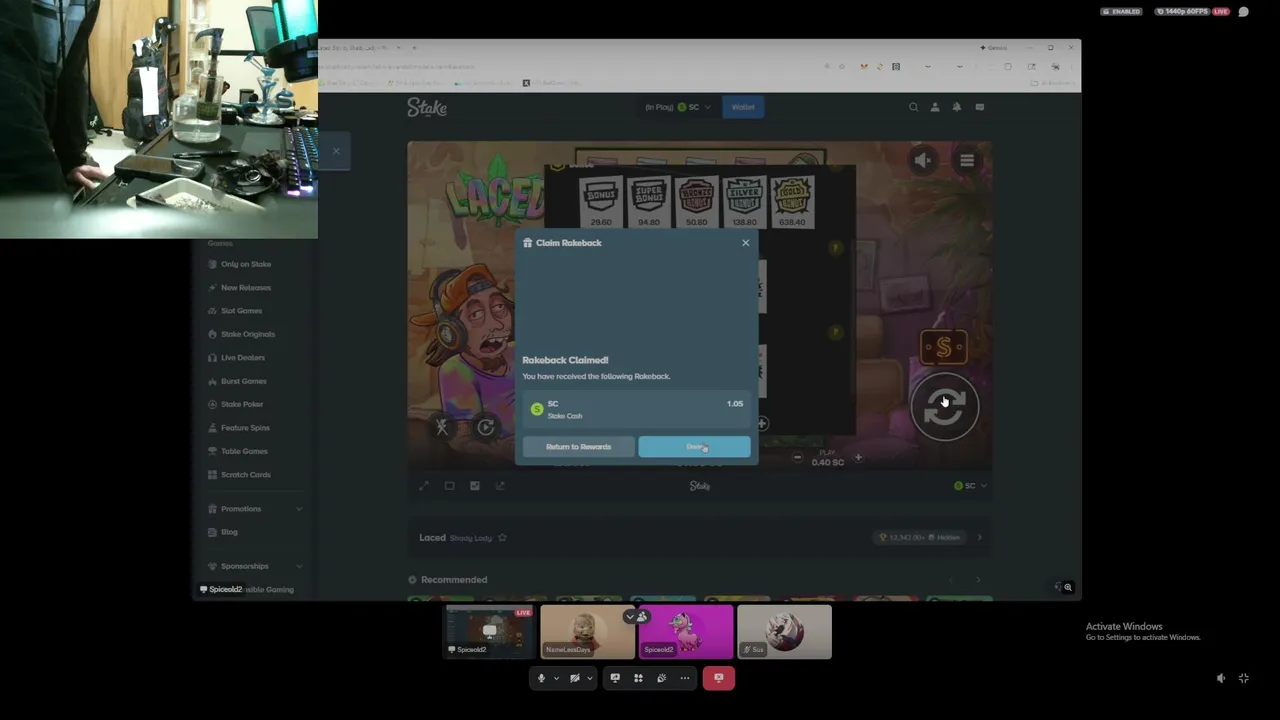Open the user profile icon
This screenshot has width=1280, height=720.
click(935, 107)
